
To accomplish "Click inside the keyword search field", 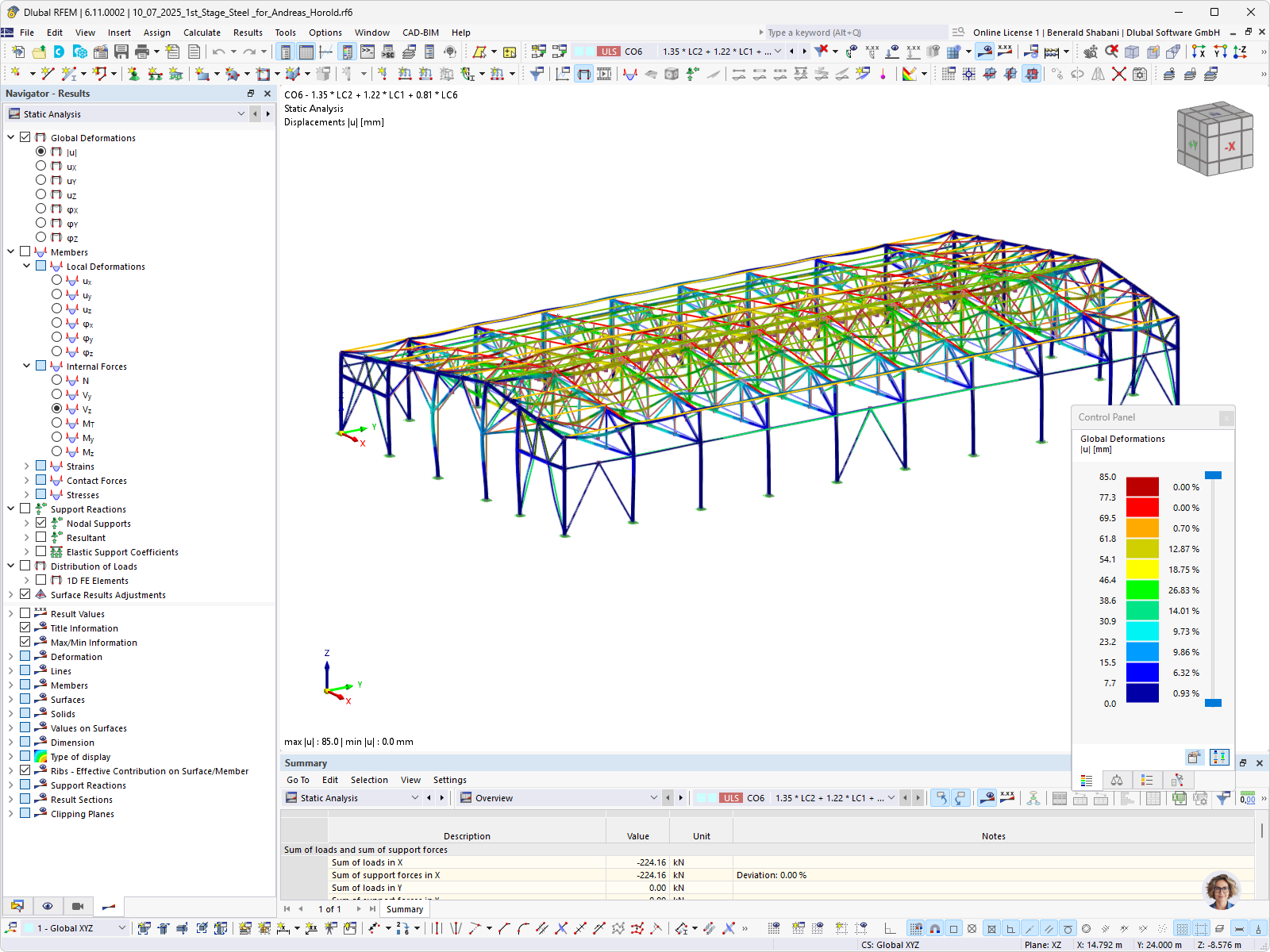I will [849, 33].
